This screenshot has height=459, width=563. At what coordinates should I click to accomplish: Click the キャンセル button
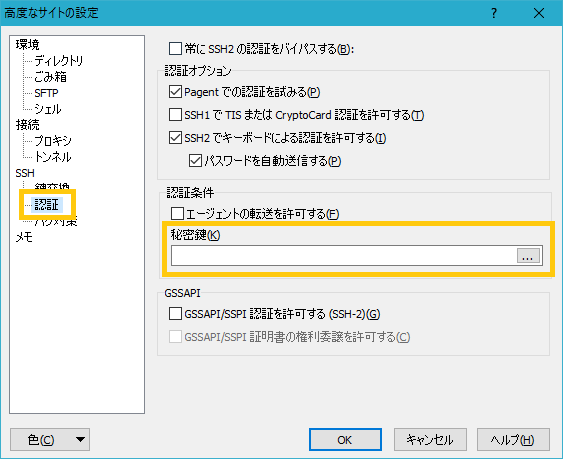430,440
